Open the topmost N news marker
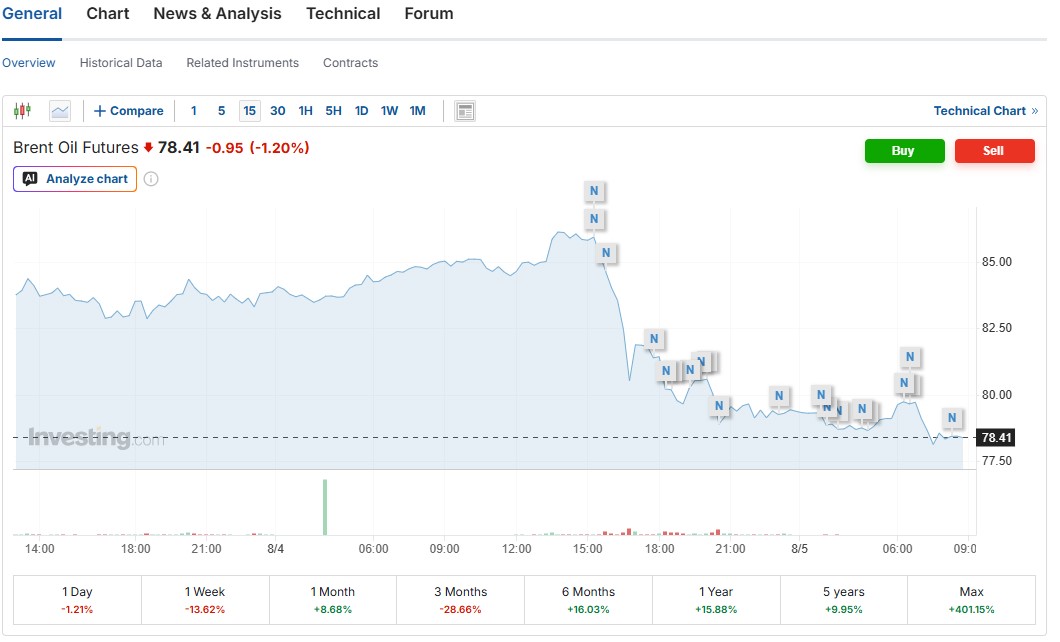The image size is (1060, 642). pyautogui.click(x=594, y=191)
